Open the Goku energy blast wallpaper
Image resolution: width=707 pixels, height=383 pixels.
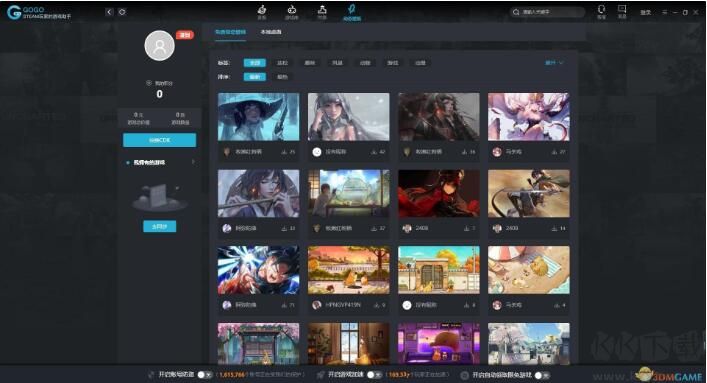click(x=258, y=270)
